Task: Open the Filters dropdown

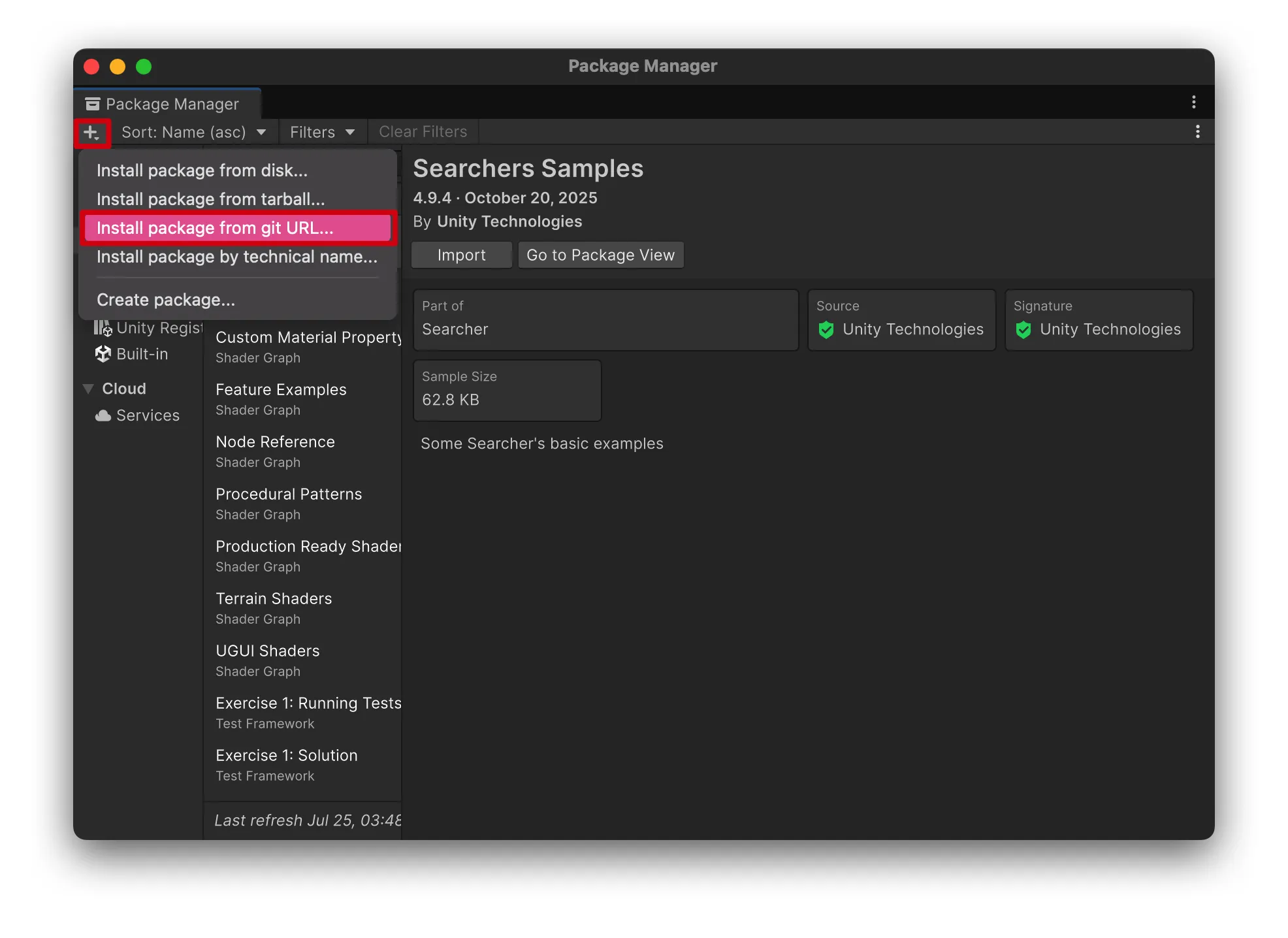Action: tap(322, 133)
